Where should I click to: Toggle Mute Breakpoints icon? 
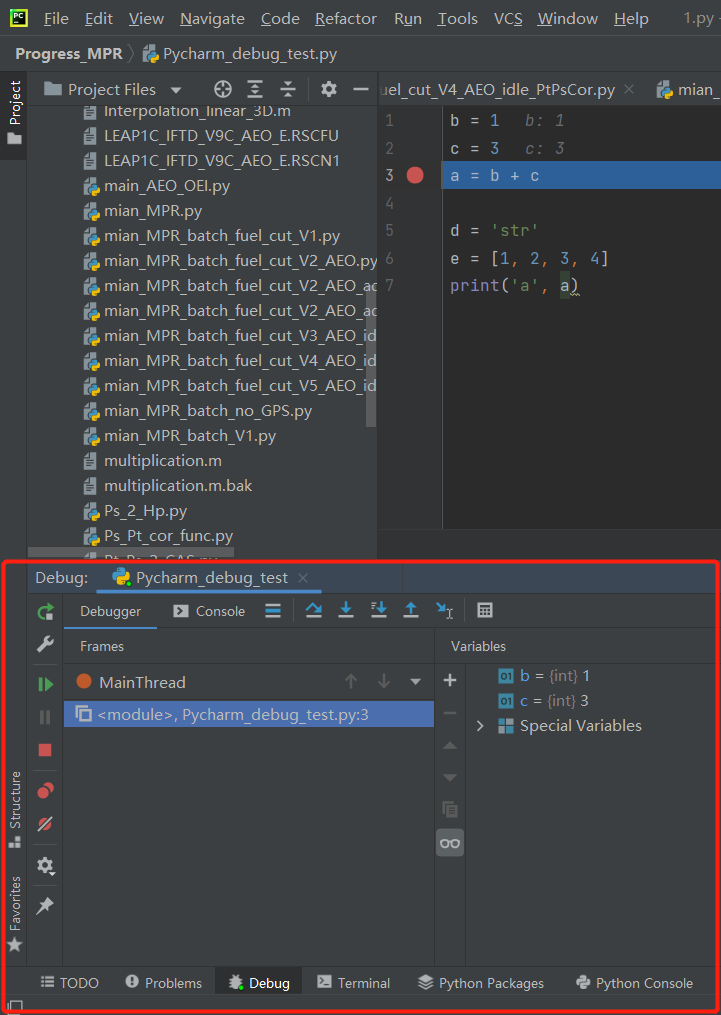45,824
